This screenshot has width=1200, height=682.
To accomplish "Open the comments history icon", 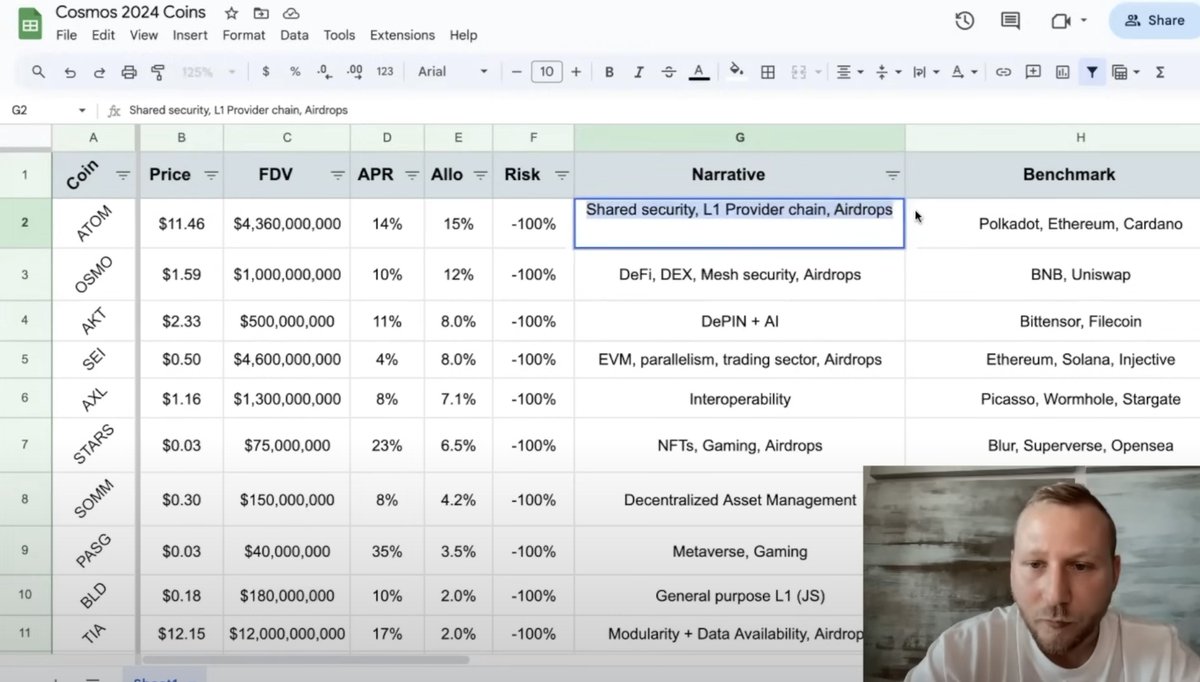I will (1011, 20).
